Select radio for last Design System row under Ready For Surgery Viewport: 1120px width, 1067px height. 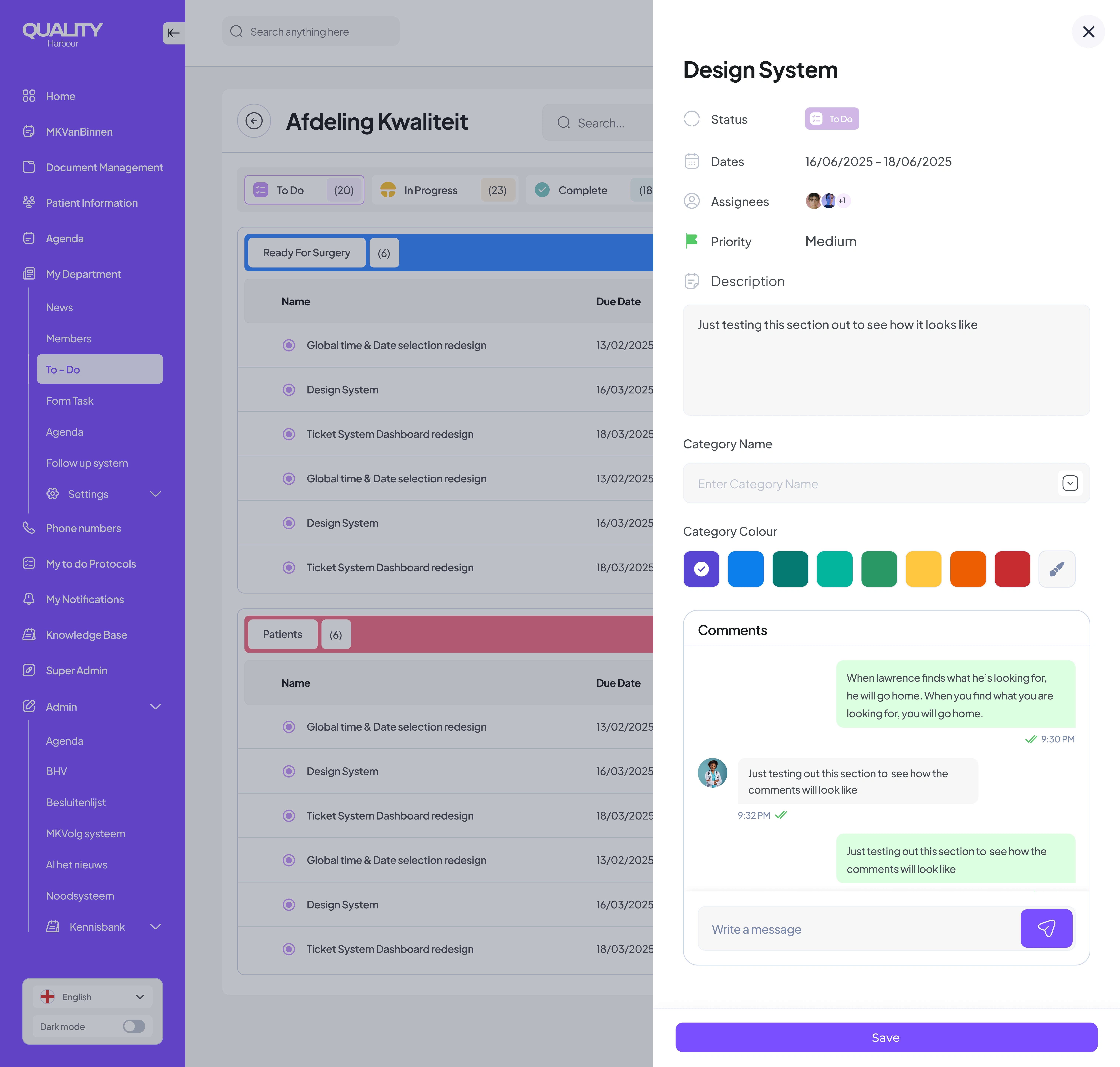(x=289, y=523)
